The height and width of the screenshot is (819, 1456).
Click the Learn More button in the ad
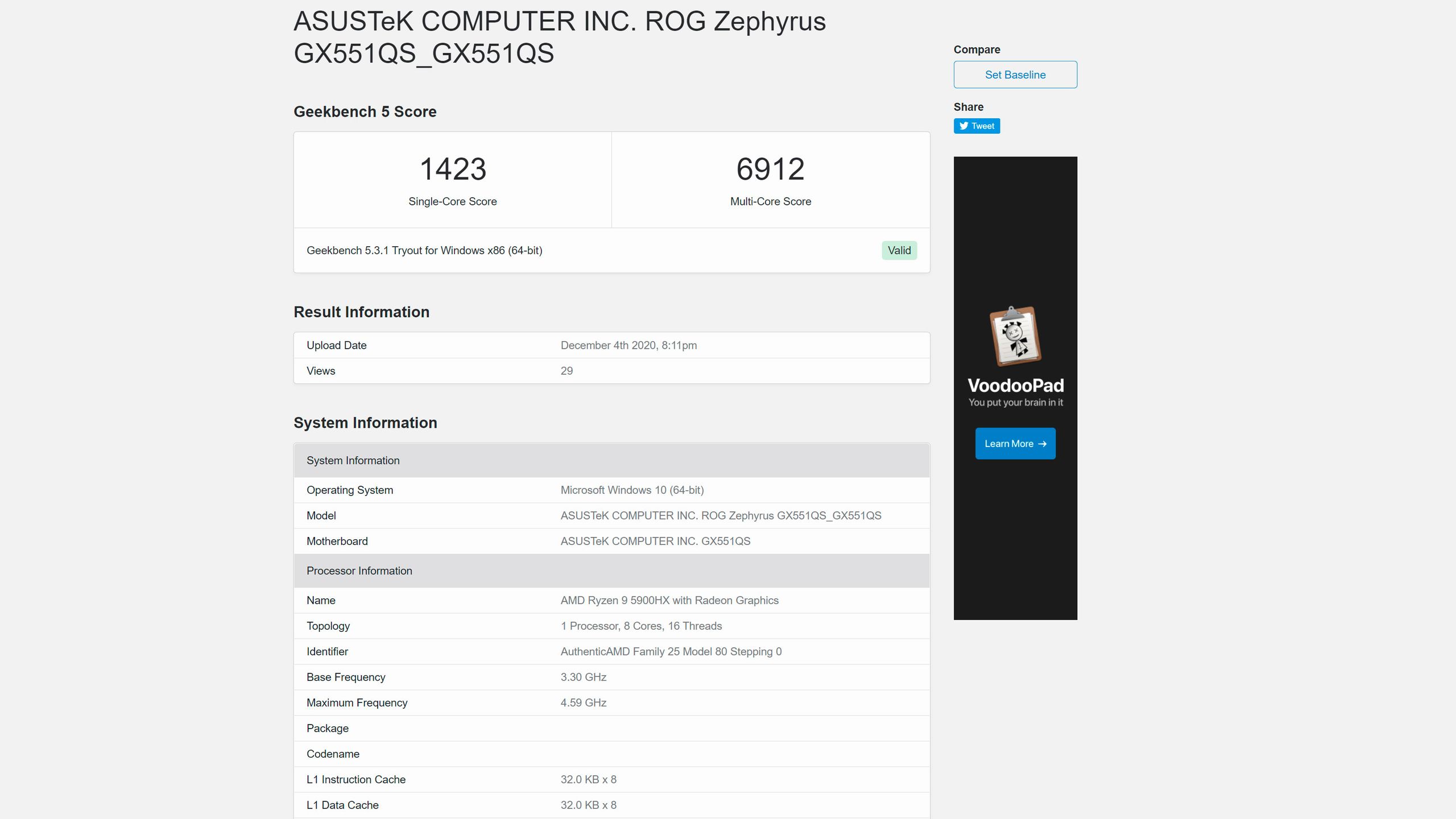click(1015, 443)
